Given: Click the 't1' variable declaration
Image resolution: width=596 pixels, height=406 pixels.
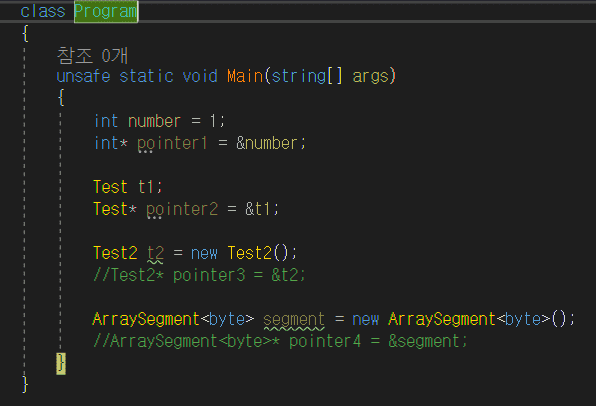Looking at the screenshot, I should (x=146, y=187).
